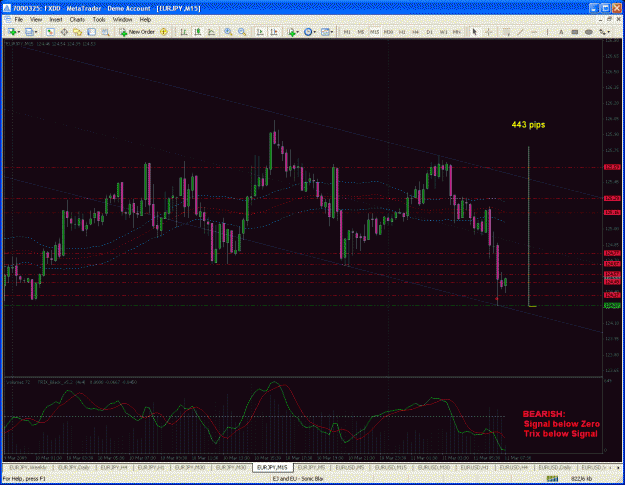This screenshot has width=625, height=485.
Task: Select the M15 timeframe button
Action: [x=374, y=32]
